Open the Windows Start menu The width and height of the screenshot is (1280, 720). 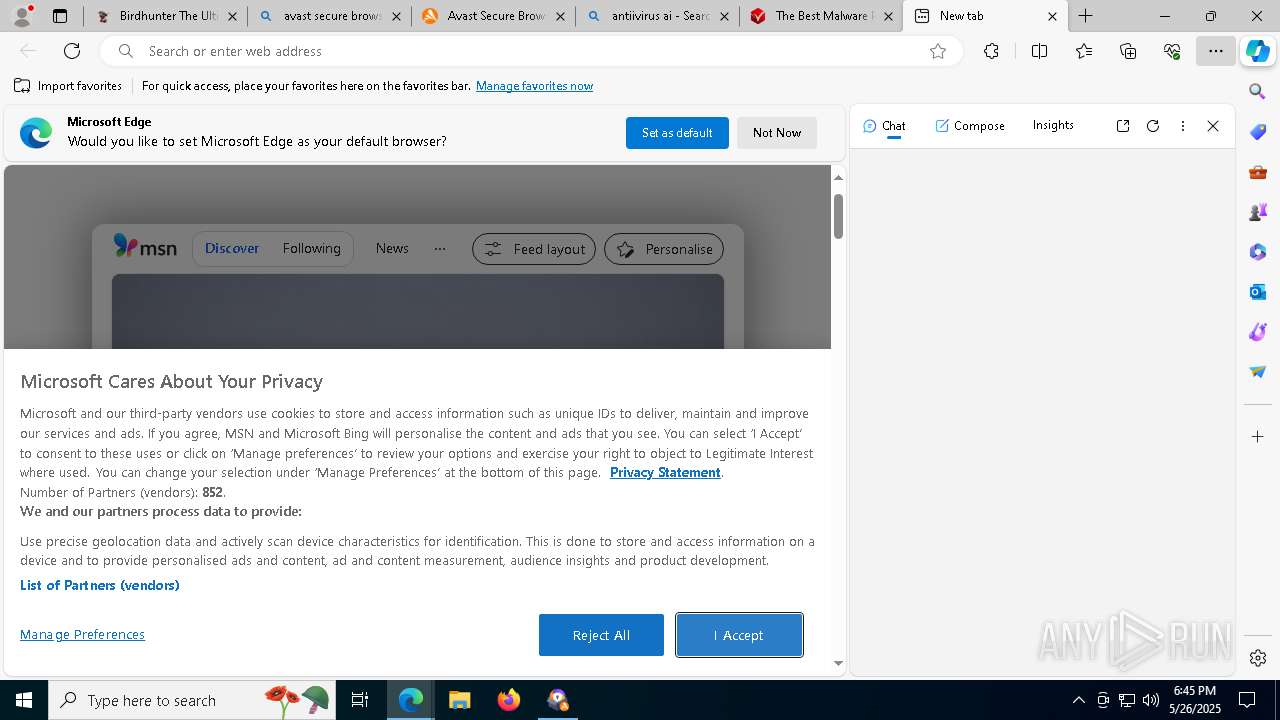24,700
